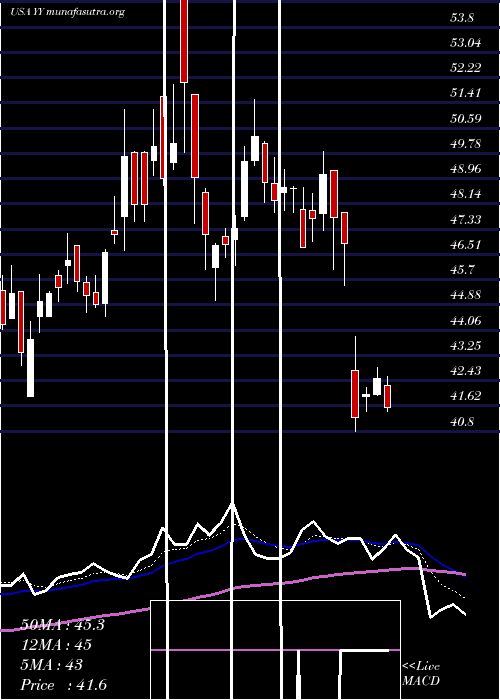
Task: Click the 40.8 price axis label
Action: (461, 422)
